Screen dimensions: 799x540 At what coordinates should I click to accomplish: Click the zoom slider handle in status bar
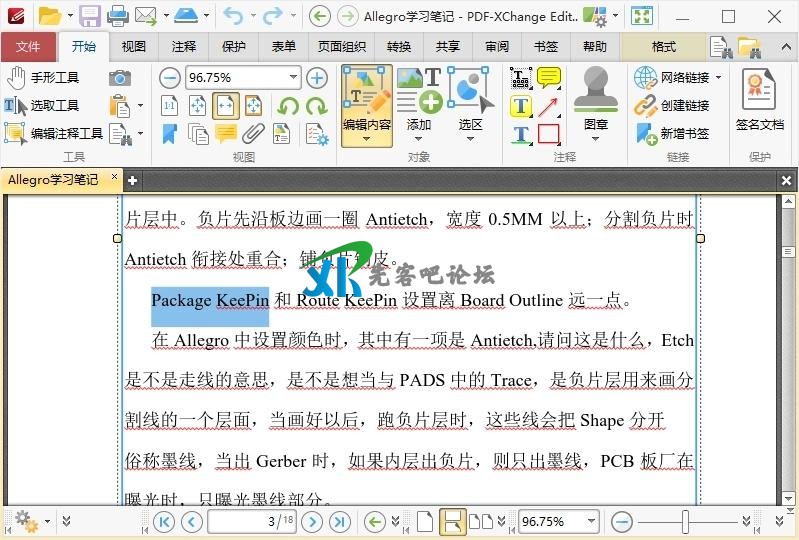(685, 522)
